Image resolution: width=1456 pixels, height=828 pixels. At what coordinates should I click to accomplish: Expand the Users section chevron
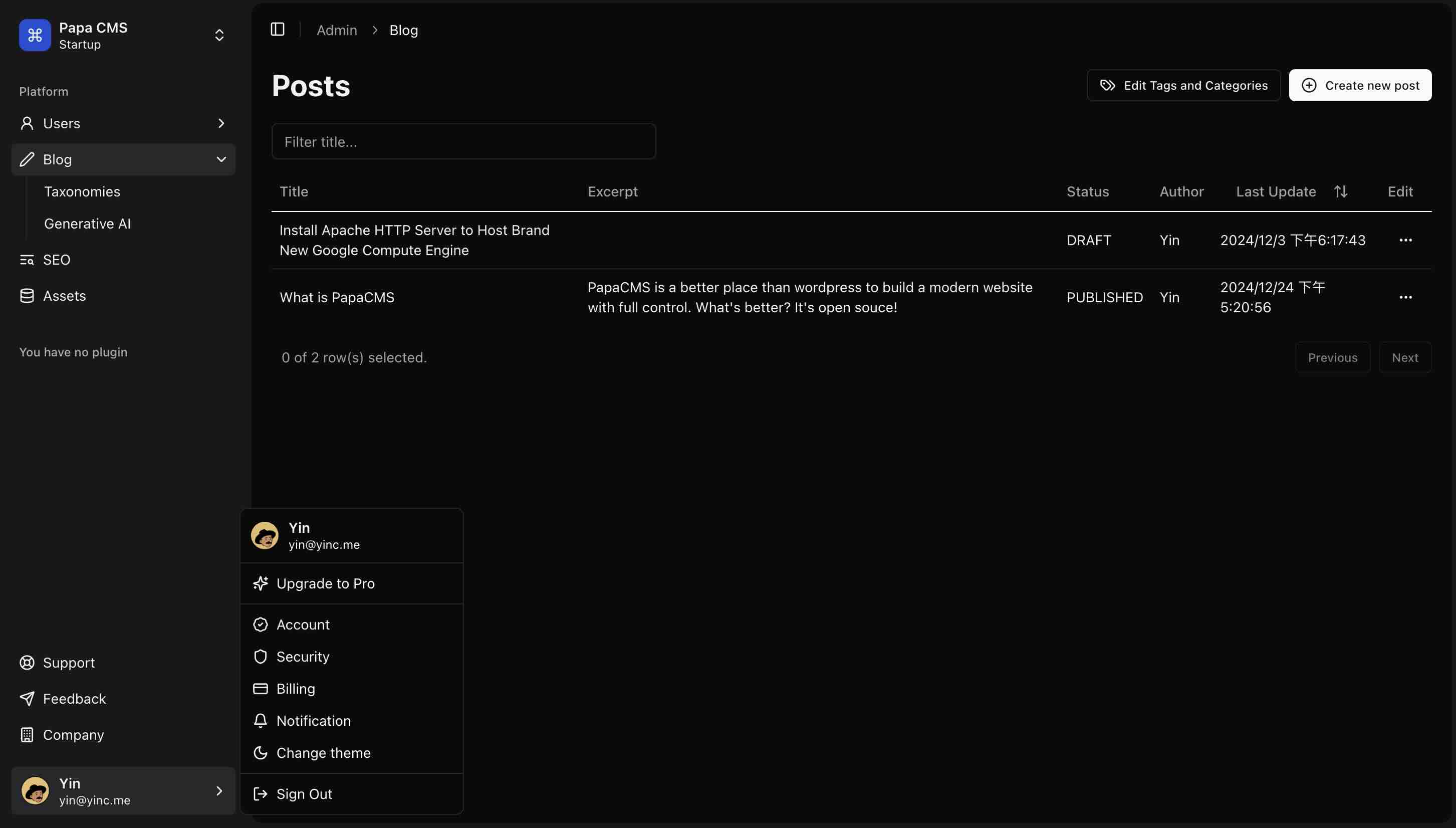coord(221,123)
